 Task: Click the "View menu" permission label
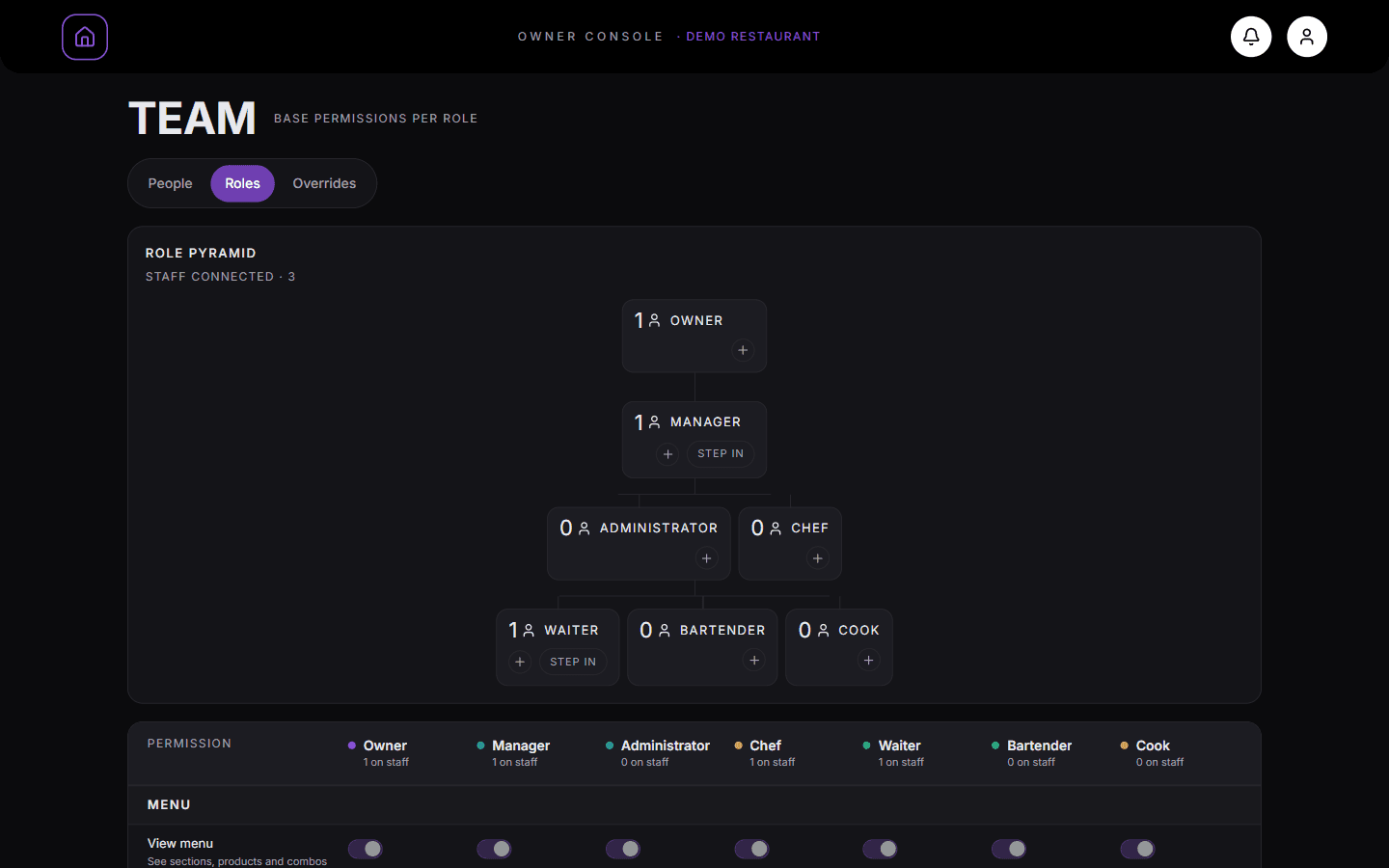click(x=180, y=843)
